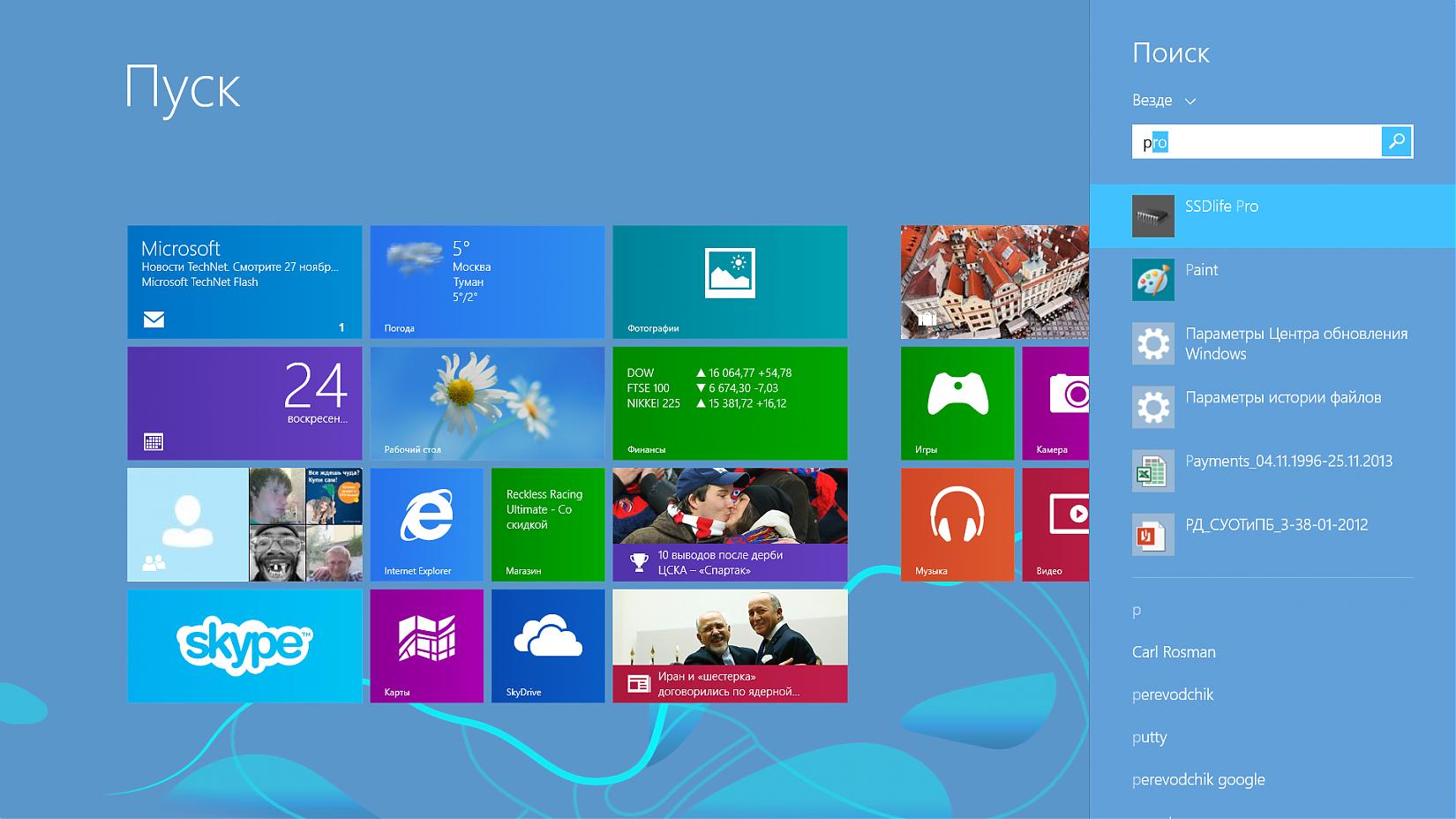Image resolution: width=1456 pixels, height=819 pixels.
Task: Open the SSDlife Pro search result
Action: [1272, 216]
